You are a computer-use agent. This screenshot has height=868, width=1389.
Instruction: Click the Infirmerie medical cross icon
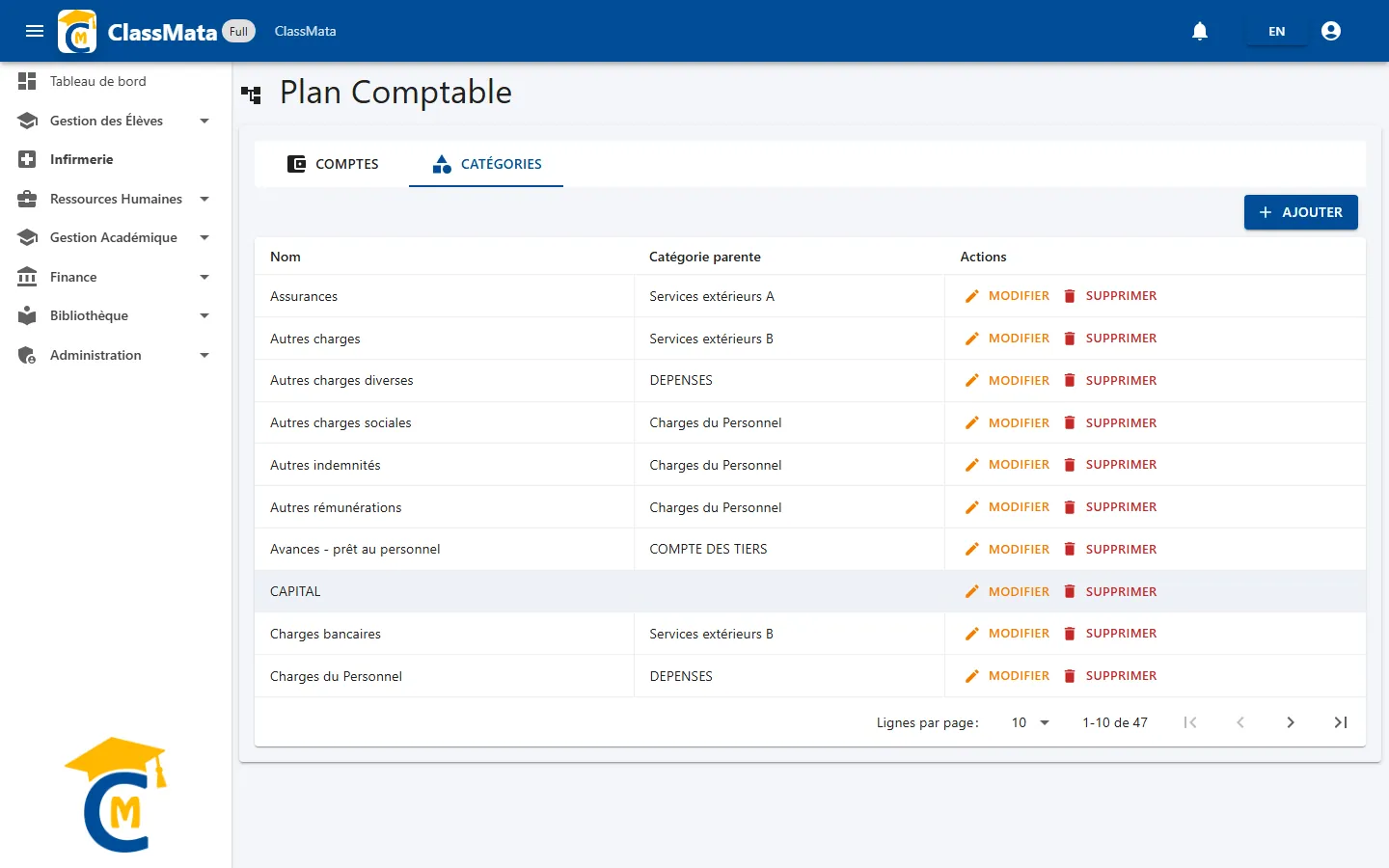pos(27,159)
